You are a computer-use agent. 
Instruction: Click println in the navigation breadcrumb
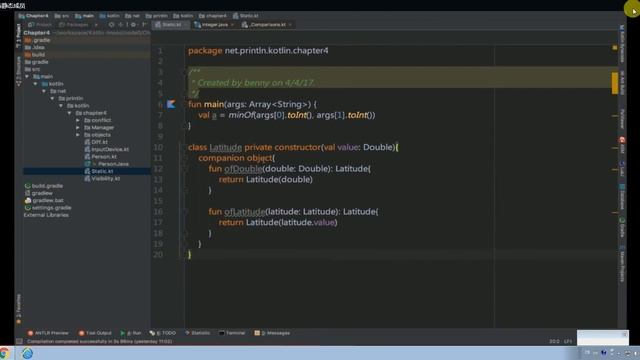coord(157,16)
